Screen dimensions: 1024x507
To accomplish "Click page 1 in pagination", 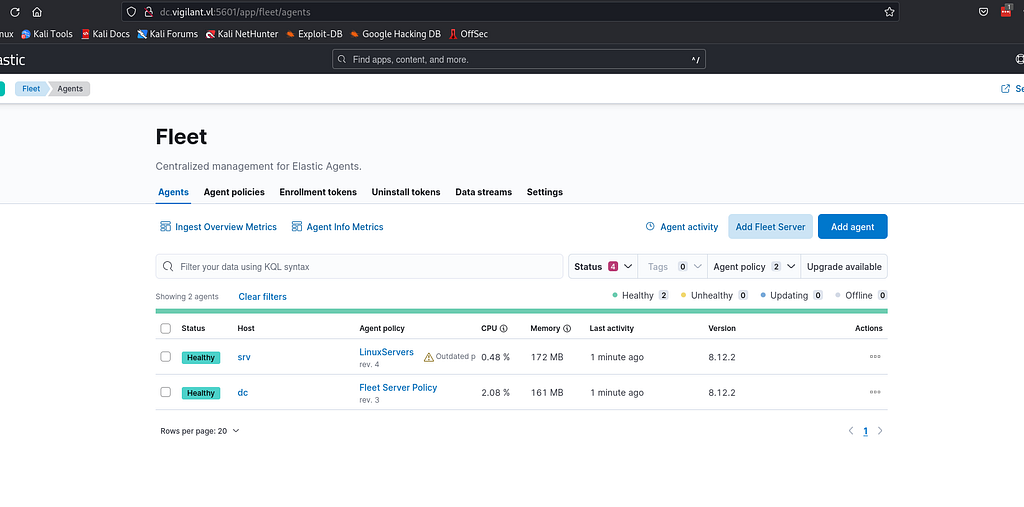I will click(865, 431).
